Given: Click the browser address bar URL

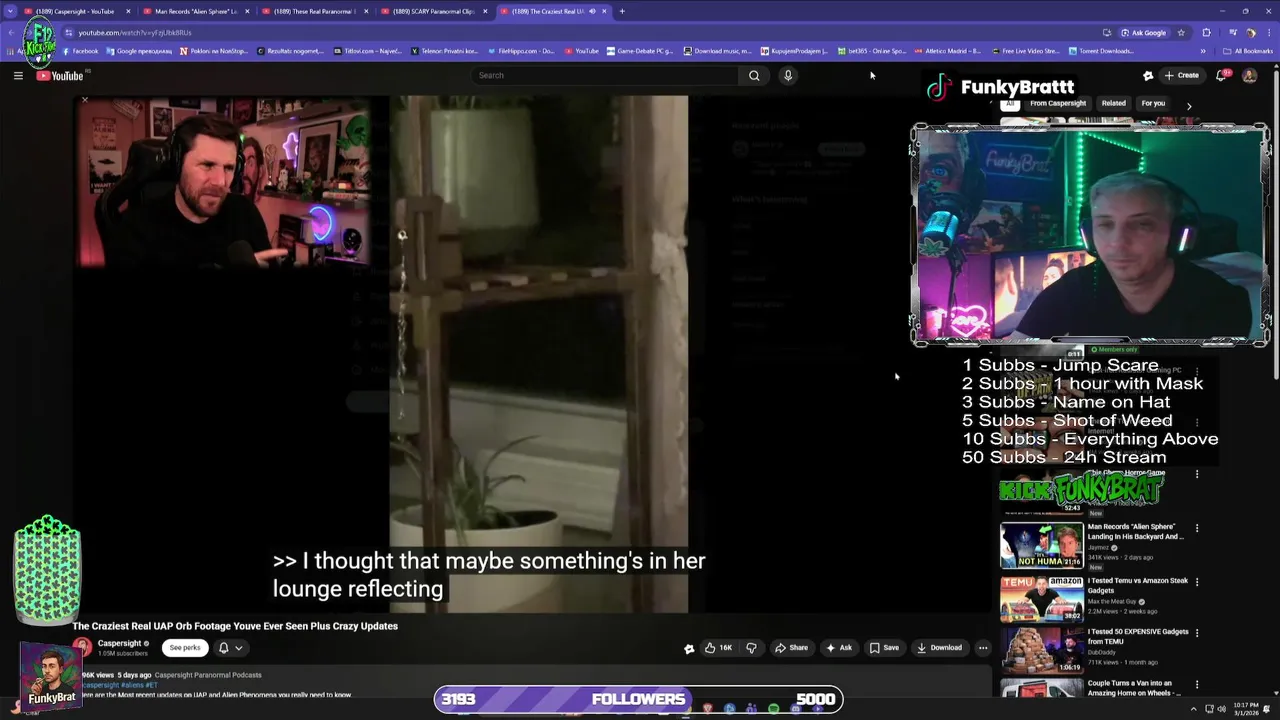Looking at the screenshot, I should coord(135,32).
